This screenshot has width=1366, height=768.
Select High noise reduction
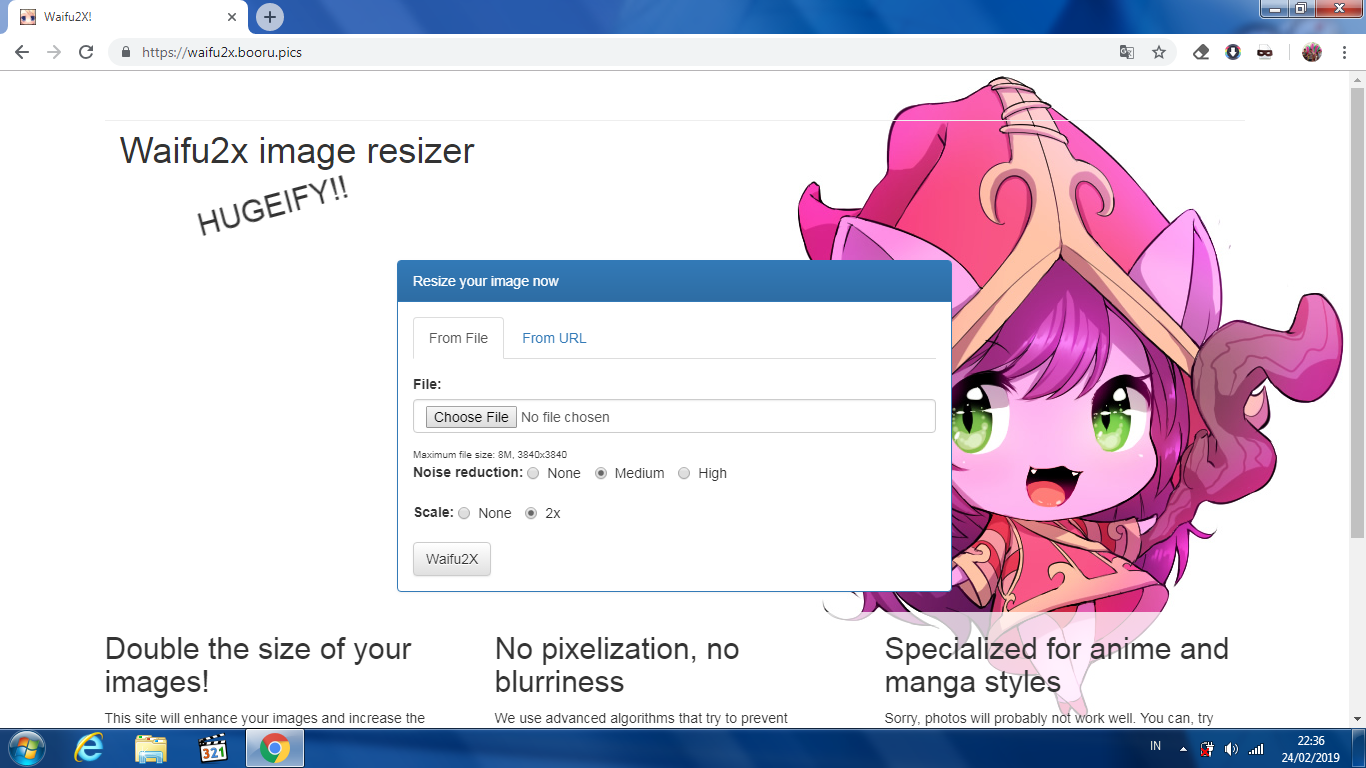684,473
